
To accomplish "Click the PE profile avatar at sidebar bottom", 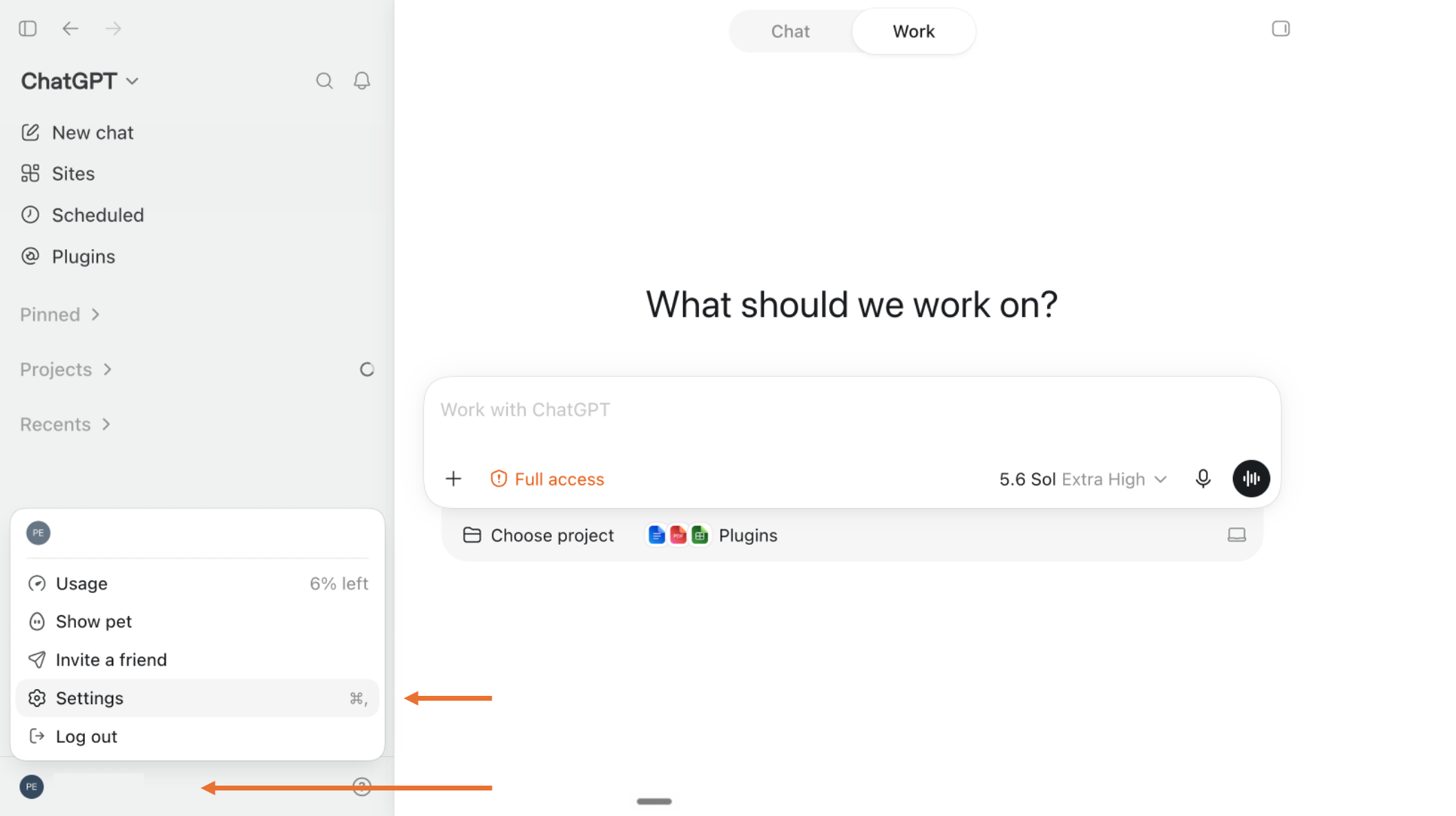I will [x=32, y=786].
